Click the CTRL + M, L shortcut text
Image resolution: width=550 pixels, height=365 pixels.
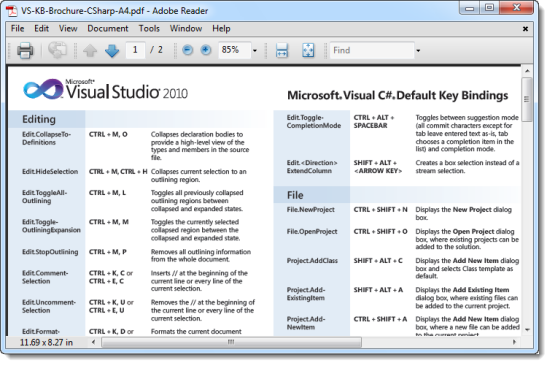point(107,192)
